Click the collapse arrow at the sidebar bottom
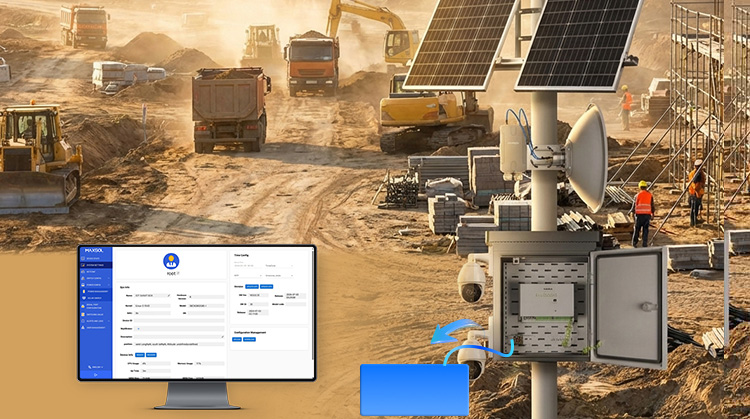This screenshot has height=419, width=750. pos(96,375)
